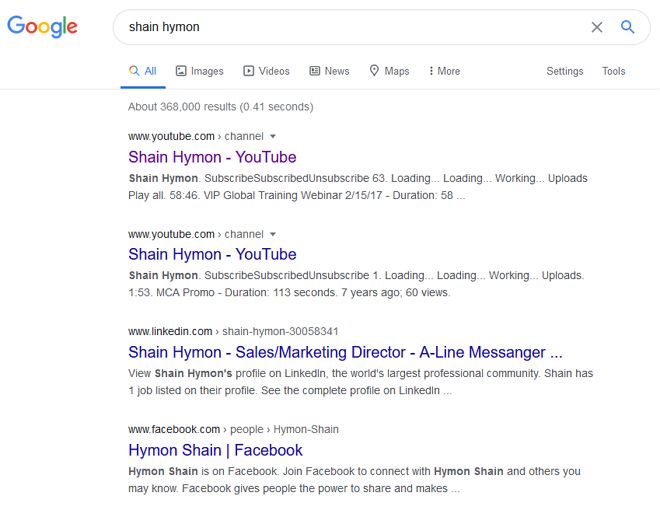Switch to the Videos tab

click(266, 71)
